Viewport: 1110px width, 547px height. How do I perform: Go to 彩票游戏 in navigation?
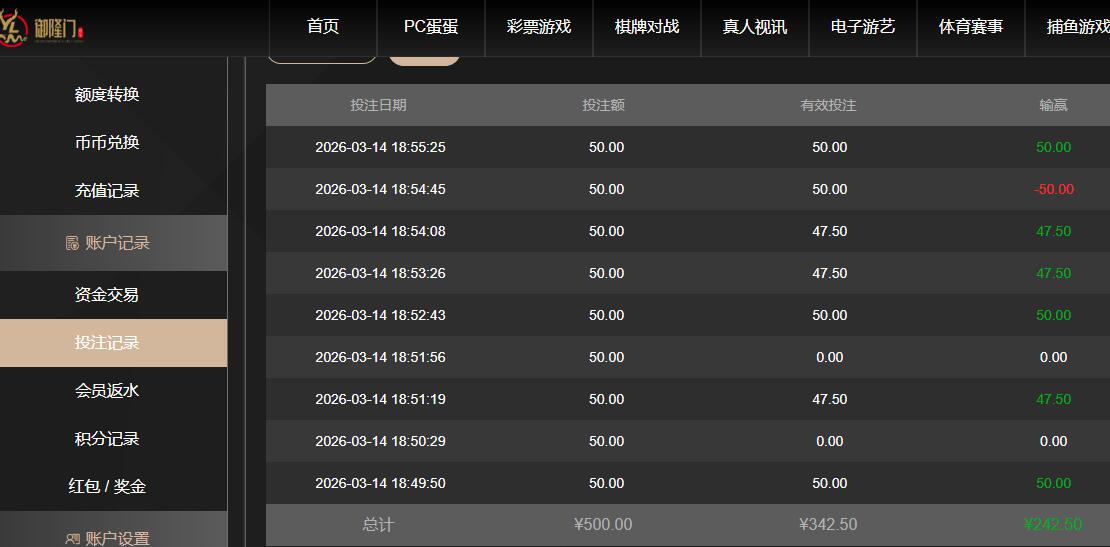pos(539,27)
